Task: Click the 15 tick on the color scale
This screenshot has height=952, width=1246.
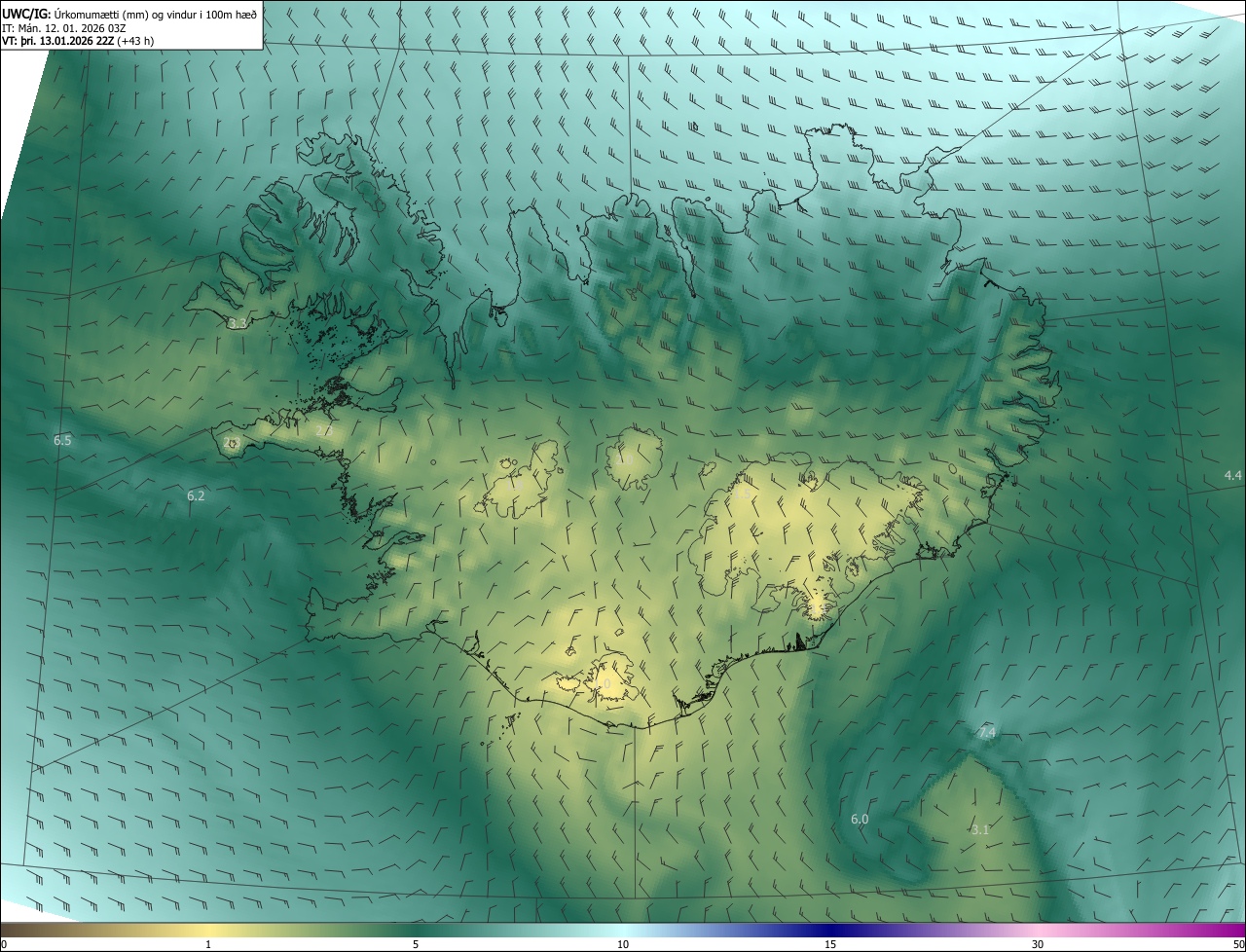Action: coord(830,944)
